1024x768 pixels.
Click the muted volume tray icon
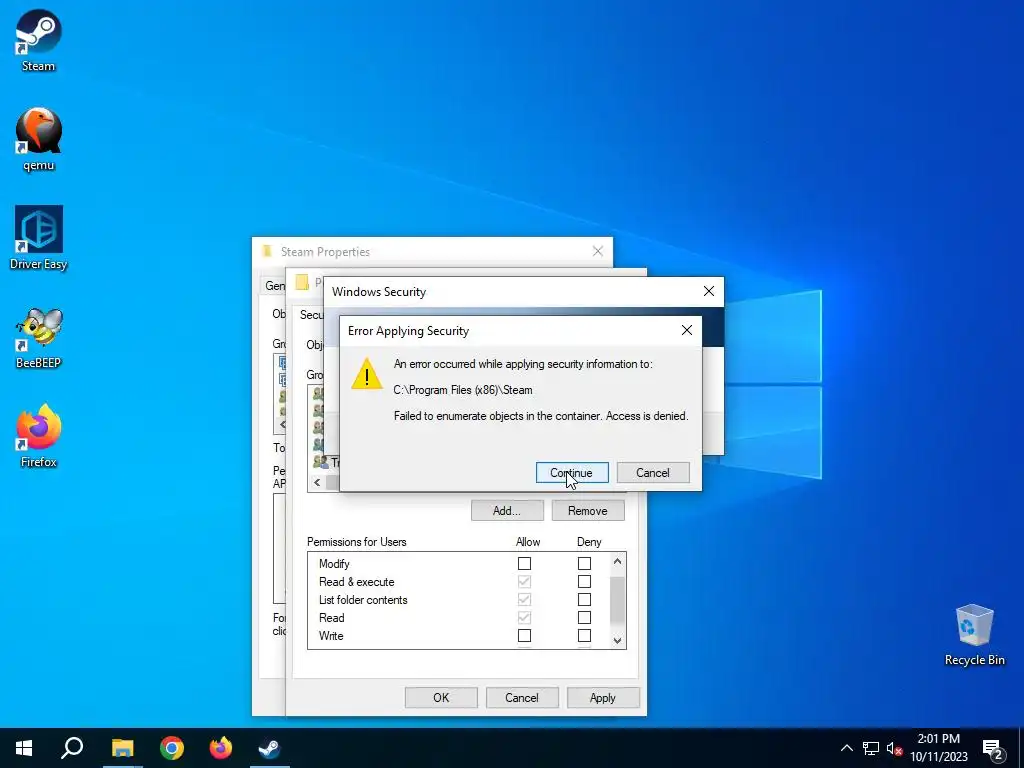894,748
